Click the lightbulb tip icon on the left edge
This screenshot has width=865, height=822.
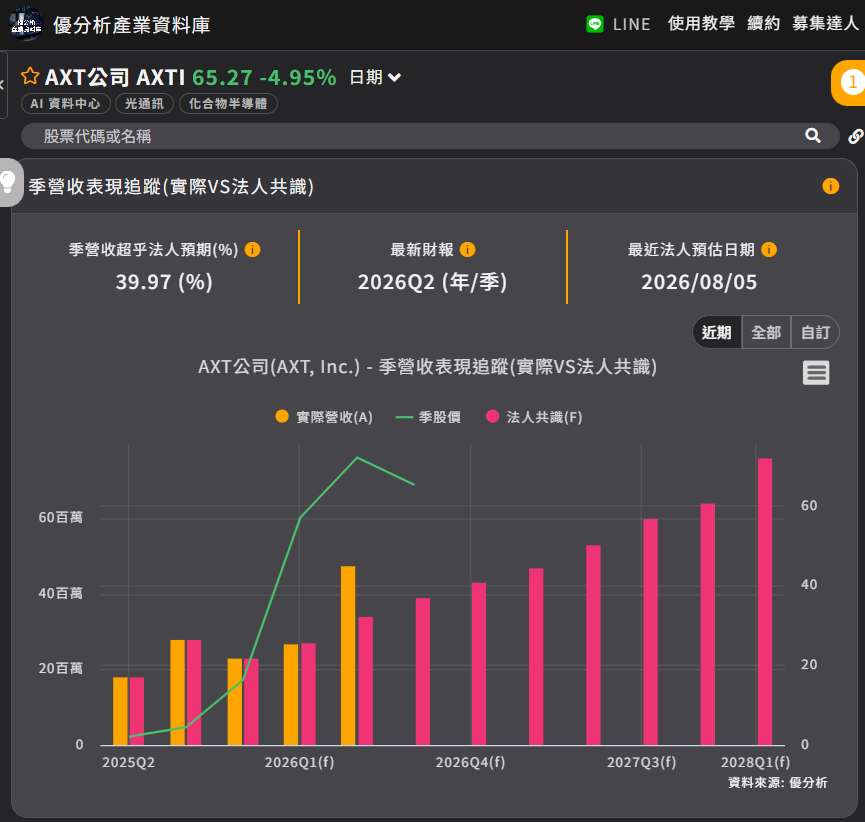click(x=9, y=182)
